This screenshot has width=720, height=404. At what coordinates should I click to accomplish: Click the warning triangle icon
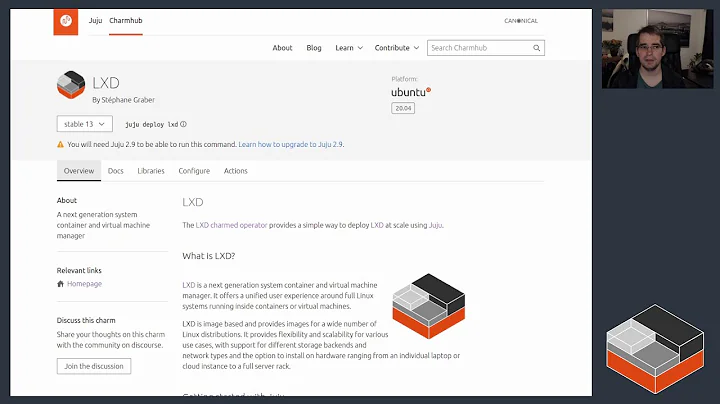coord(60,144)
